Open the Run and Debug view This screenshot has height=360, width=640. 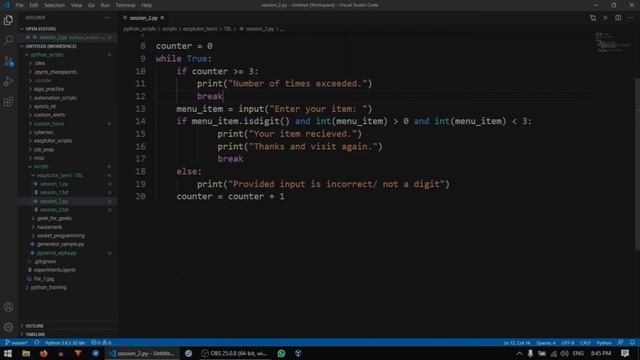(x=8, y=81)
